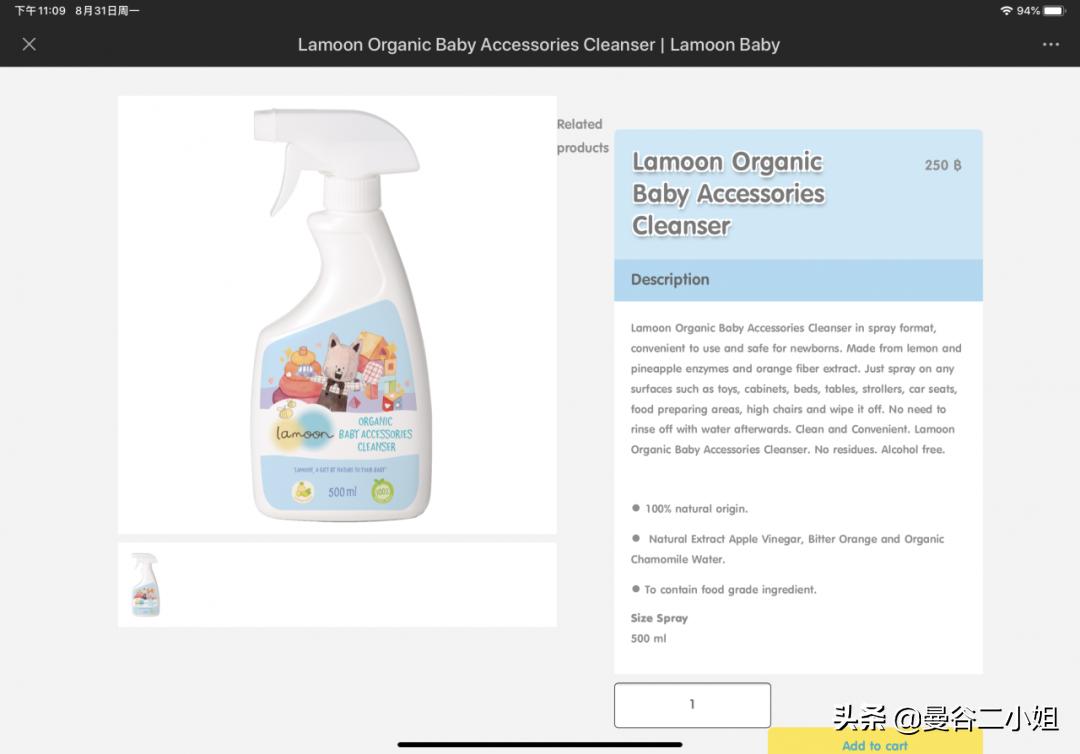Tap the battery indicator icon
This screenshot has height=754, width=1080.
pyautogui.click(x=1055, y=11)
